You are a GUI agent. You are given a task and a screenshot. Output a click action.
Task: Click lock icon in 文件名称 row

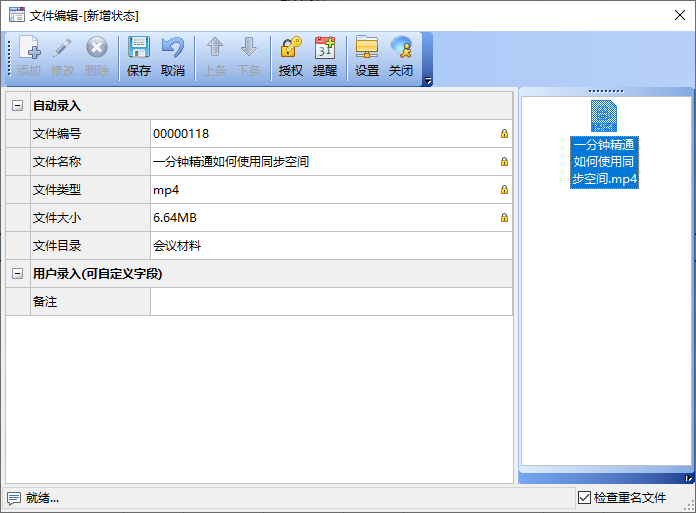point(504,162)
